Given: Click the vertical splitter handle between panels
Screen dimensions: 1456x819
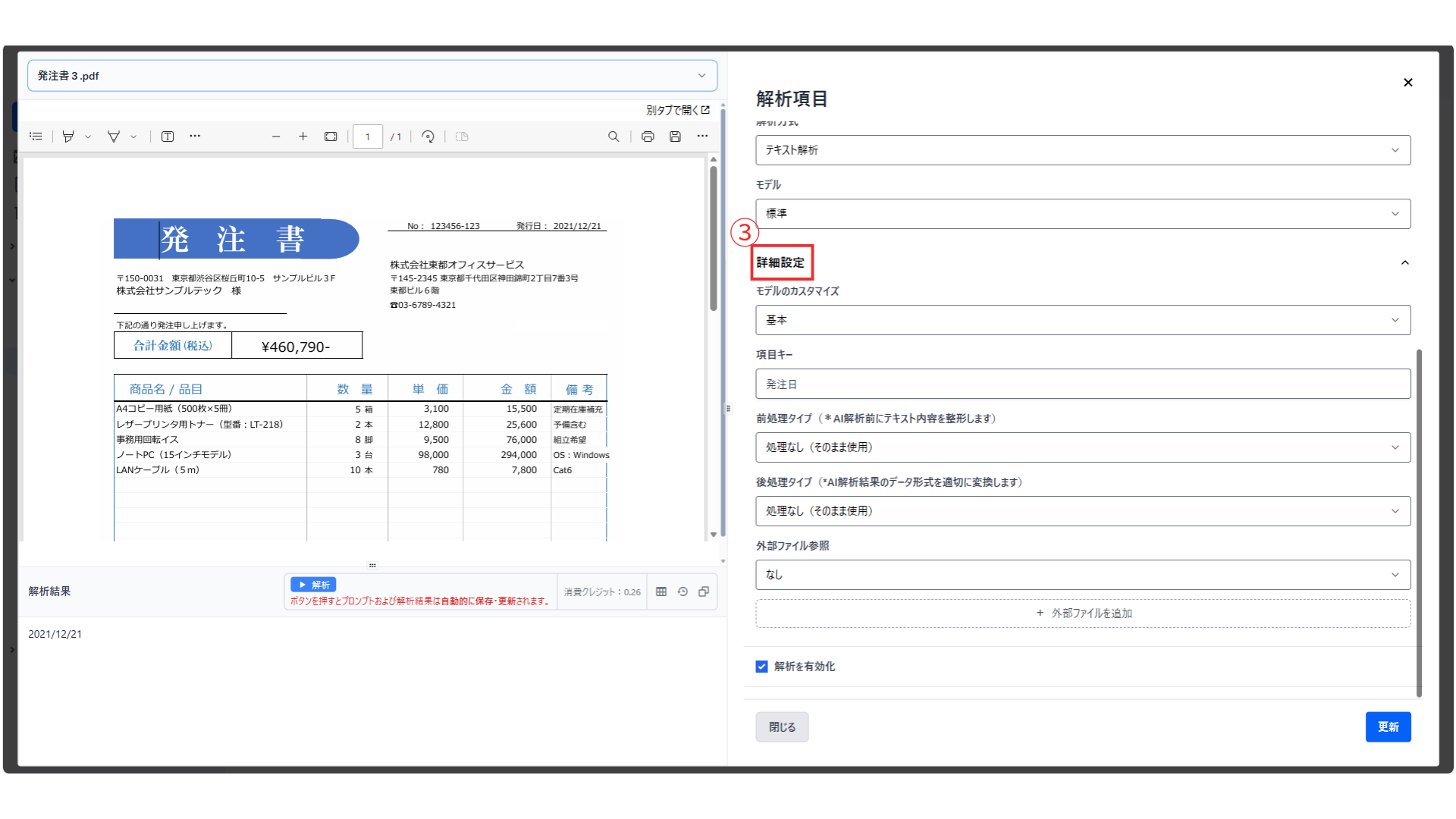Looking at the screenshot, I should point(729,408).
